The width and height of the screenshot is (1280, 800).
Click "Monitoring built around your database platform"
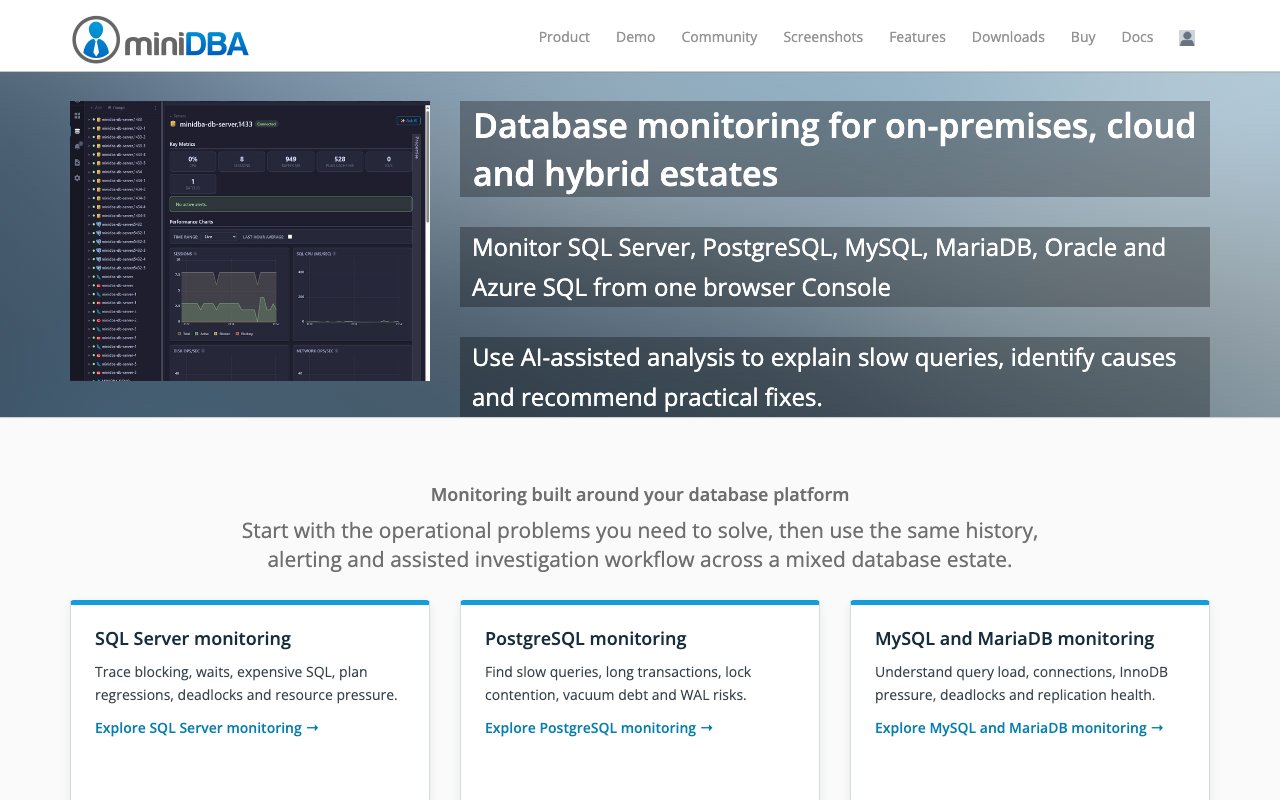[x=640, y=494]
